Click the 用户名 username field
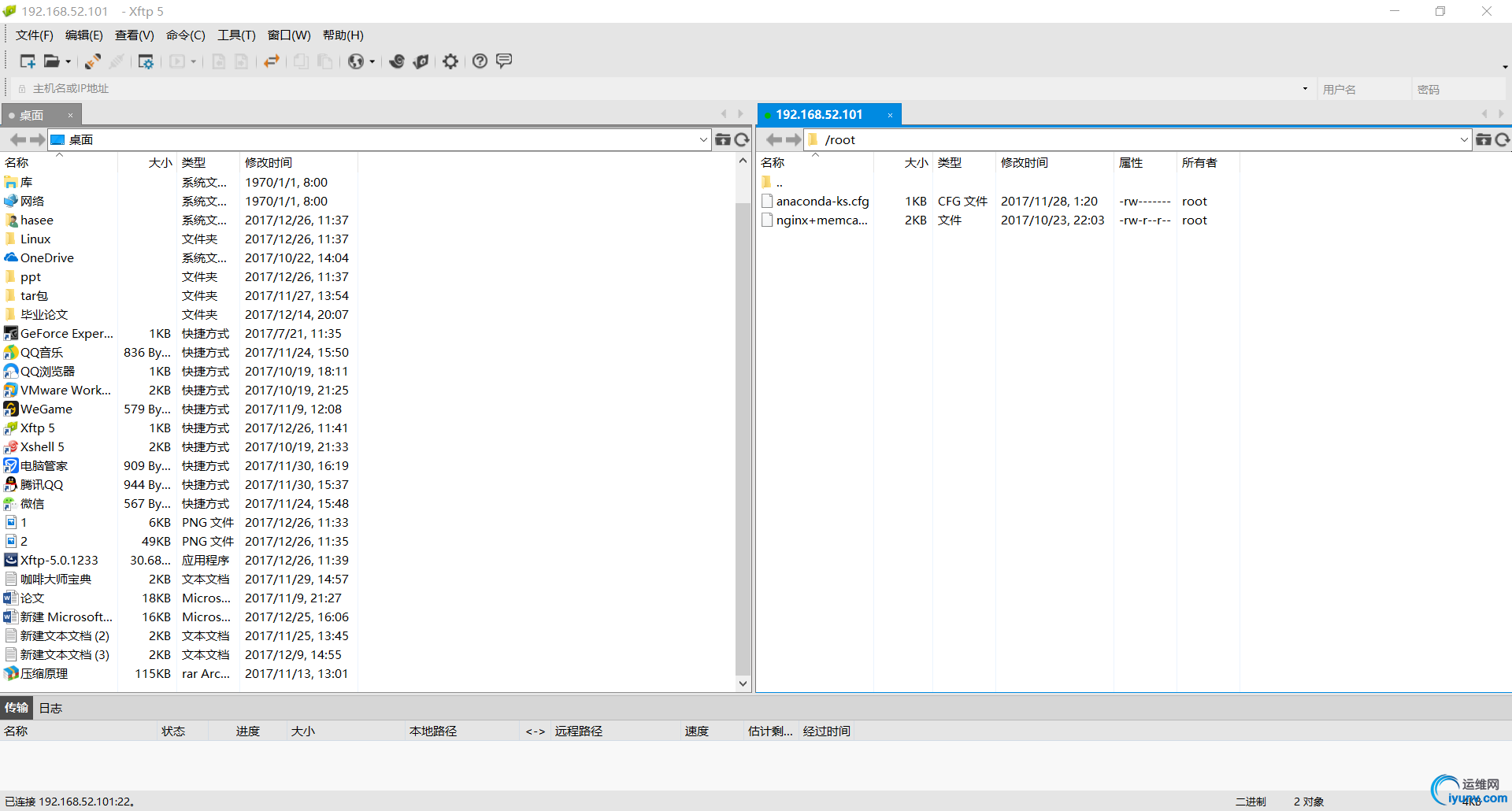The width and height of the screenshot is (1512, 811). coord(1362,89)
